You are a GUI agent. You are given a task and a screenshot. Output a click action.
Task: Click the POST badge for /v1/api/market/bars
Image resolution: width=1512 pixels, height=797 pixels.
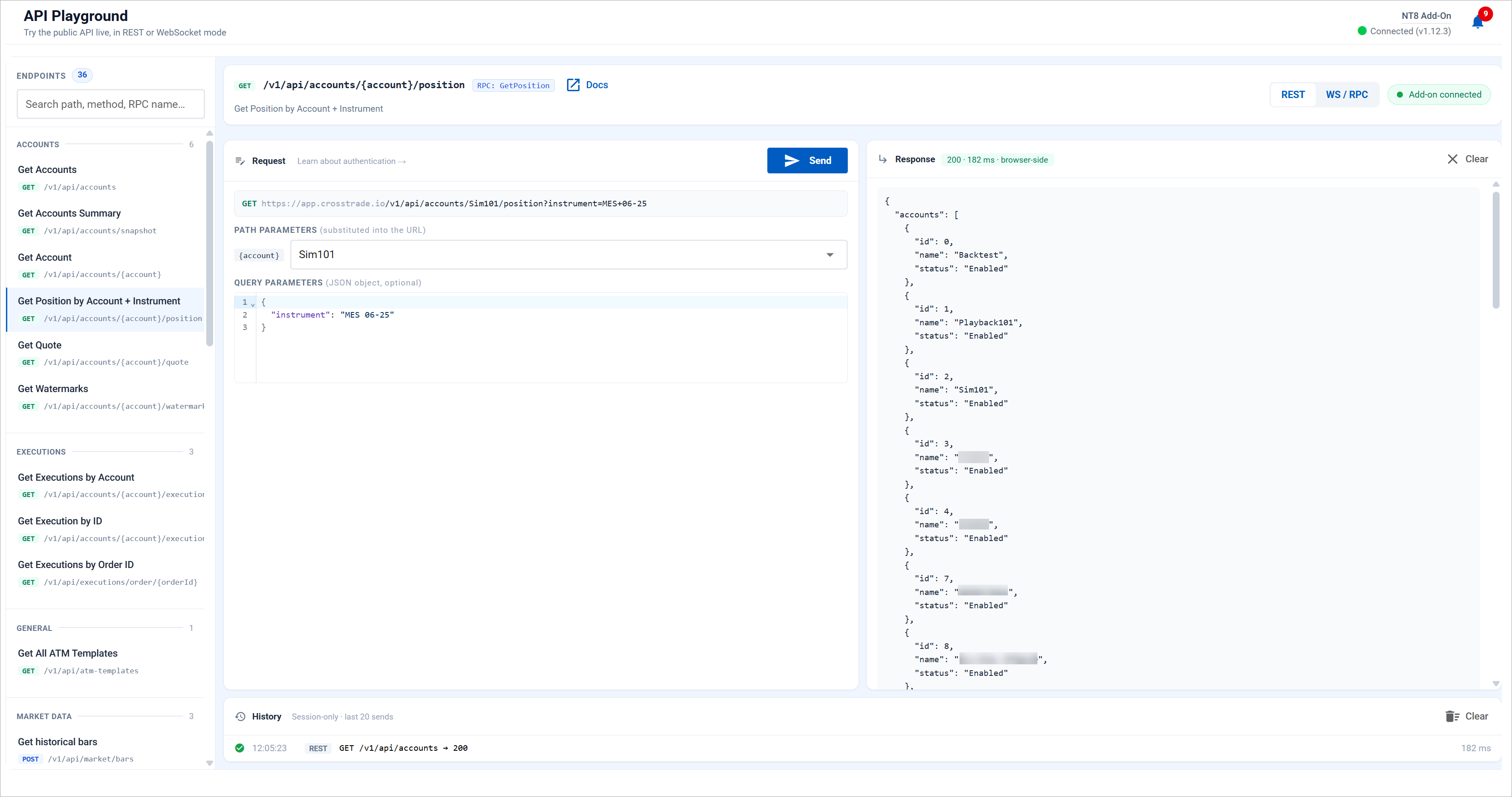pyautogui.click(x=30, y=759)
